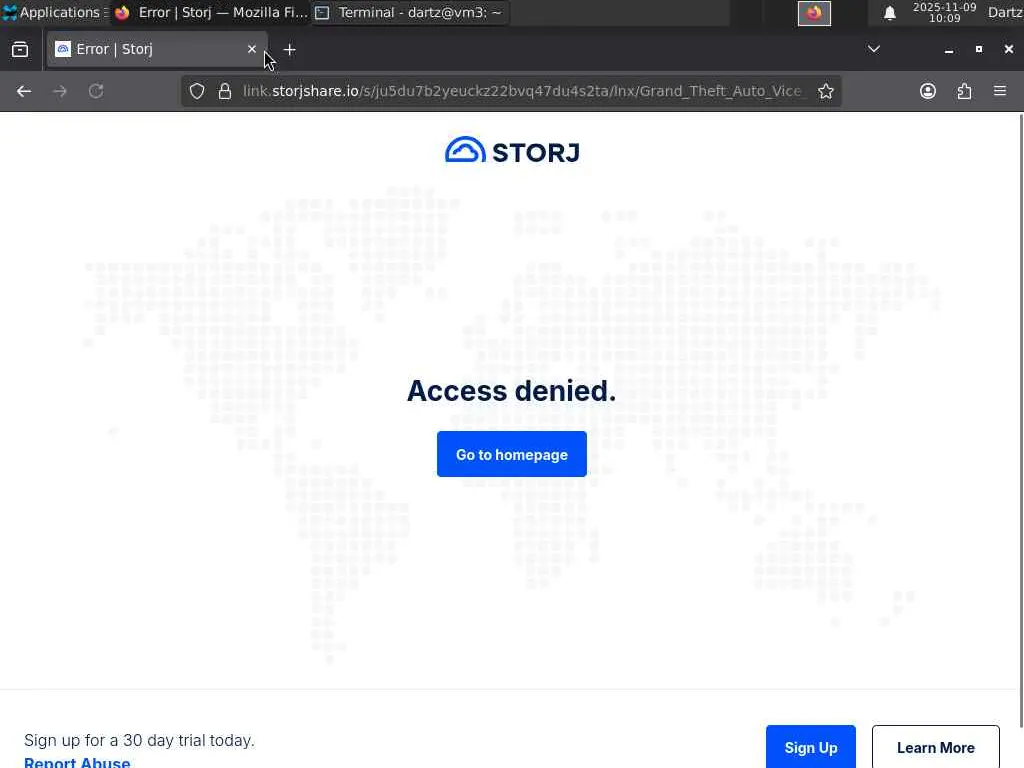Maximize the Firefox window

pyautogui.click(x=979, y=49)
